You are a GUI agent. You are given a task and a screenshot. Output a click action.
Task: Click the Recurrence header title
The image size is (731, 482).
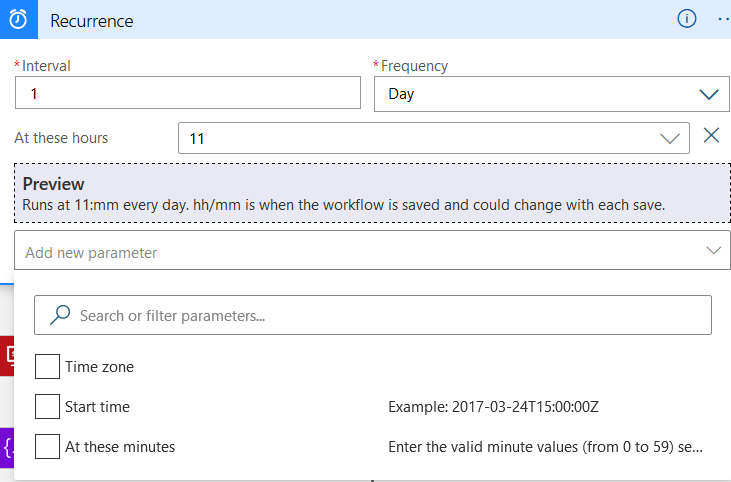(91, 21)
